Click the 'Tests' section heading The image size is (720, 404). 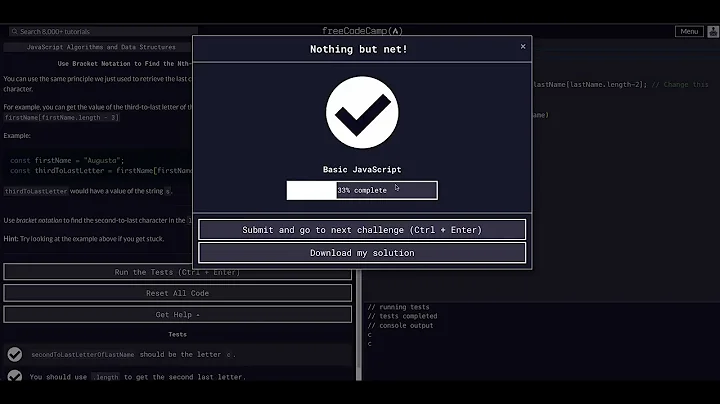[x=177, y=334]
